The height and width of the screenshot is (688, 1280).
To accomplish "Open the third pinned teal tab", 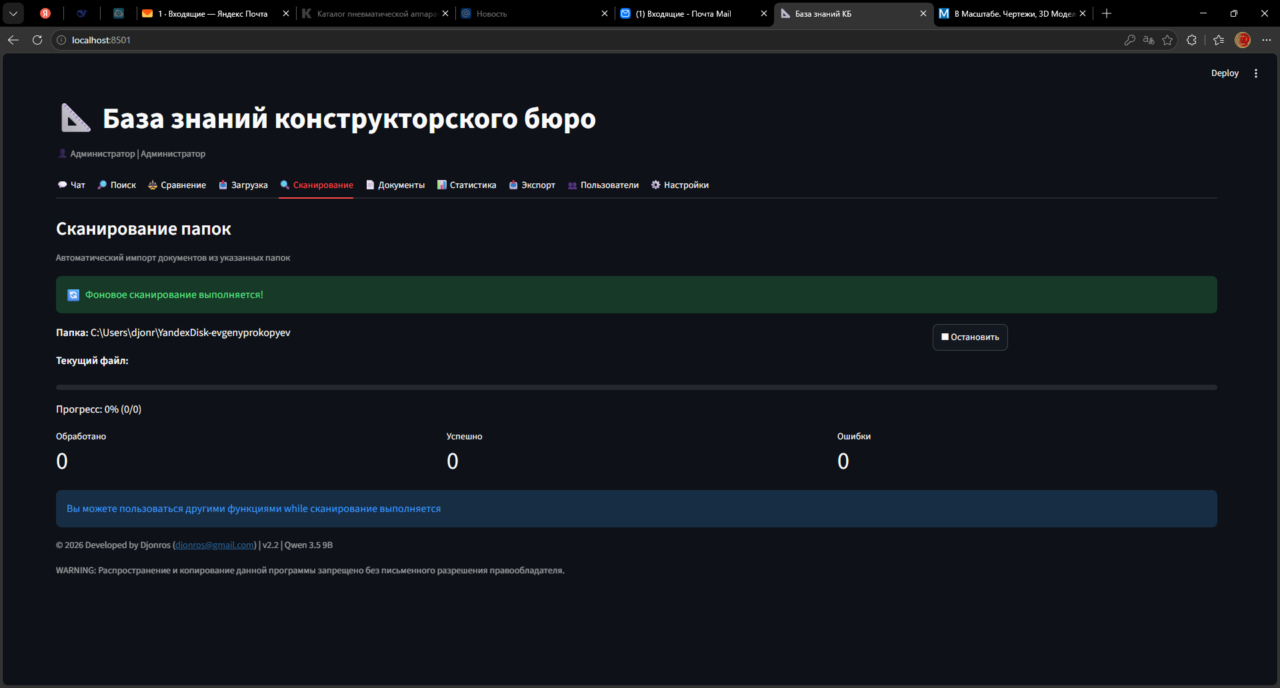I will [118, 14].
